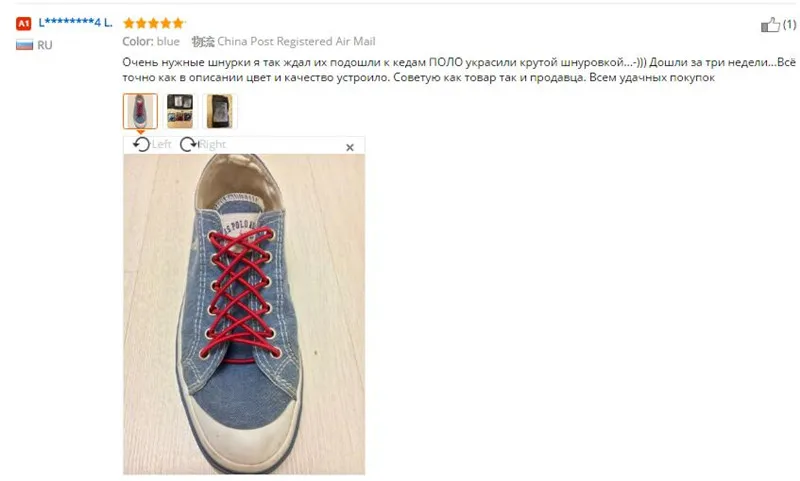Click the logistics icon before China Post
Screen dimensions: 800x481
[203, 42]
